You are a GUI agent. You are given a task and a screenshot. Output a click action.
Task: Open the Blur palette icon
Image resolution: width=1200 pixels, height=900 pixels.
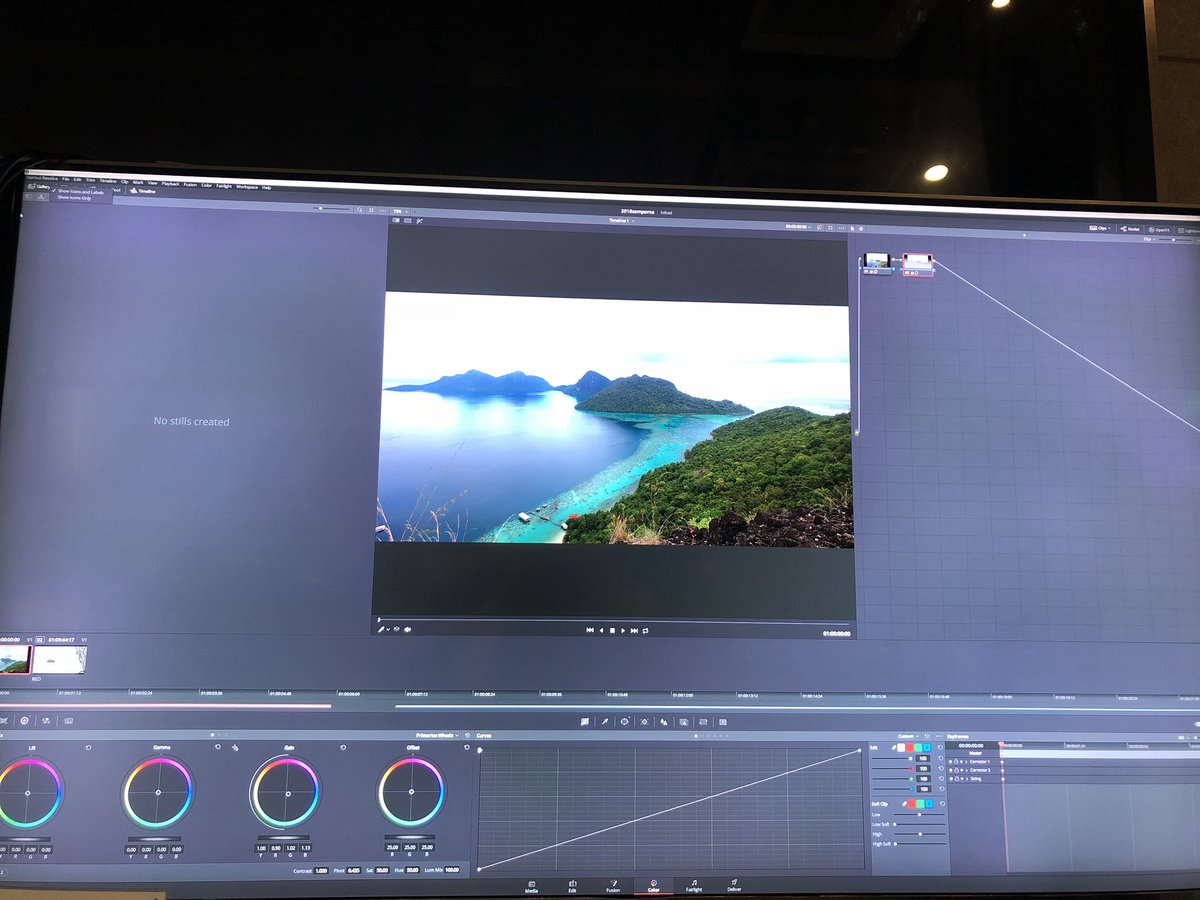coord(664,722)
